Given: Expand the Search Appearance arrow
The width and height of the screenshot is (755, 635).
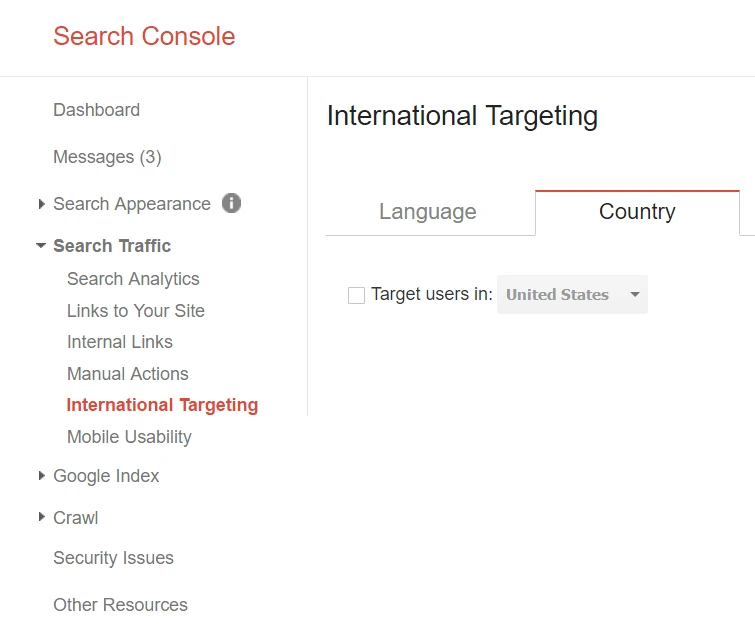Looking at the screenshot, I should tap(41, 204).
